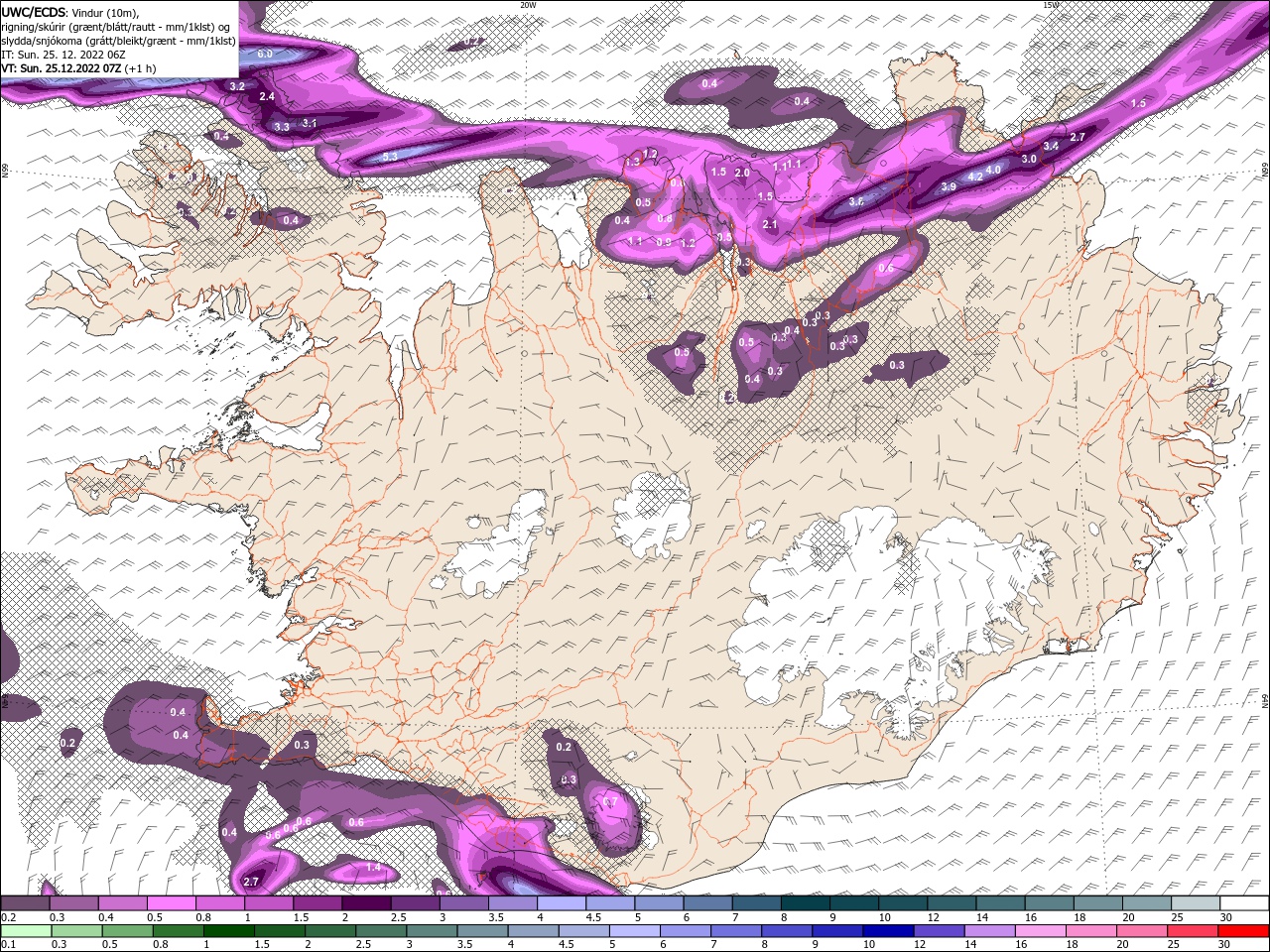Screen dimensions: 1270x952
Task: Click the dark teal 8–9 swatch on the upper legend row
Action: (806, 903)
